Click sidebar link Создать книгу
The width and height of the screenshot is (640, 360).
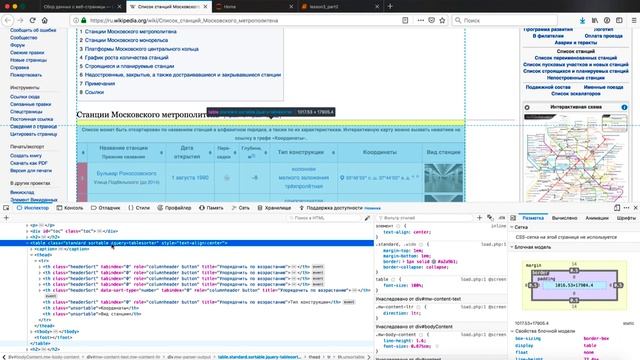(x=26, y=156)
